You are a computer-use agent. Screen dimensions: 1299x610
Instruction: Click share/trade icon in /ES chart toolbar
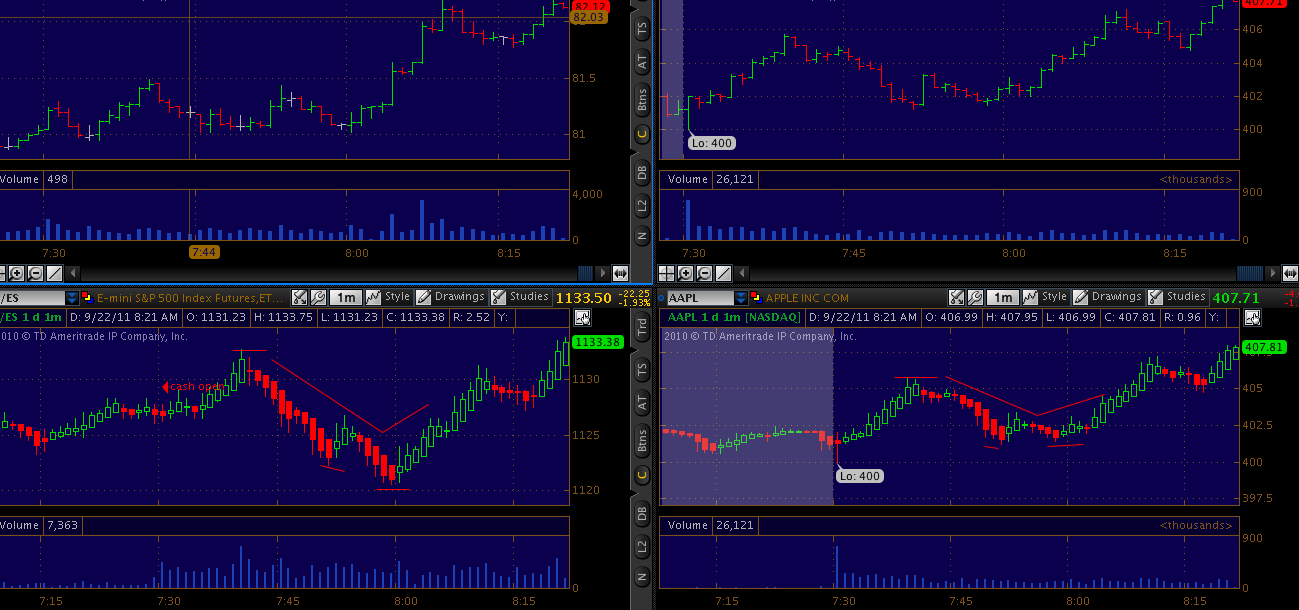click(299, 297)
